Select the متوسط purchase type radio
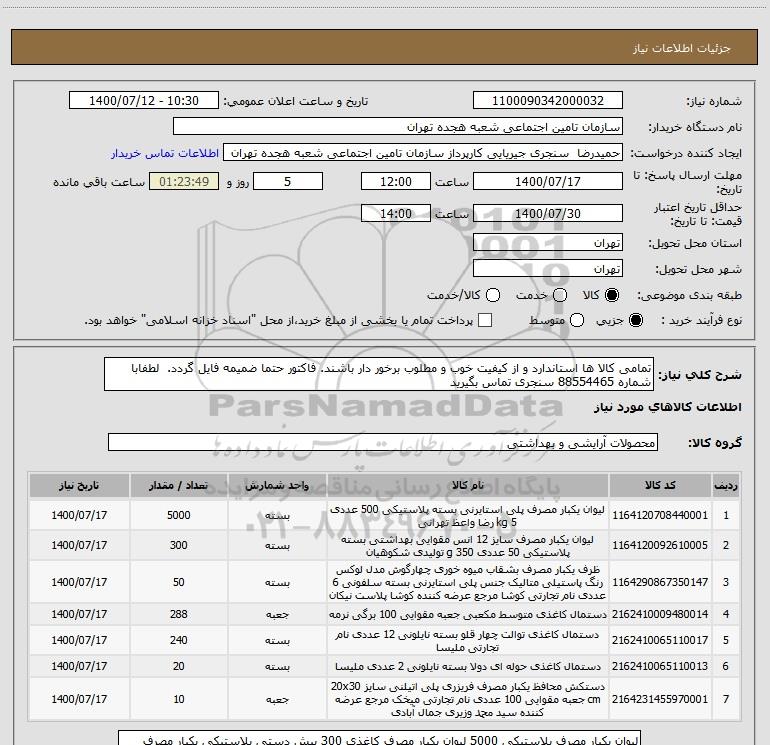Viewport: 770px width, 745px height. 577,320
